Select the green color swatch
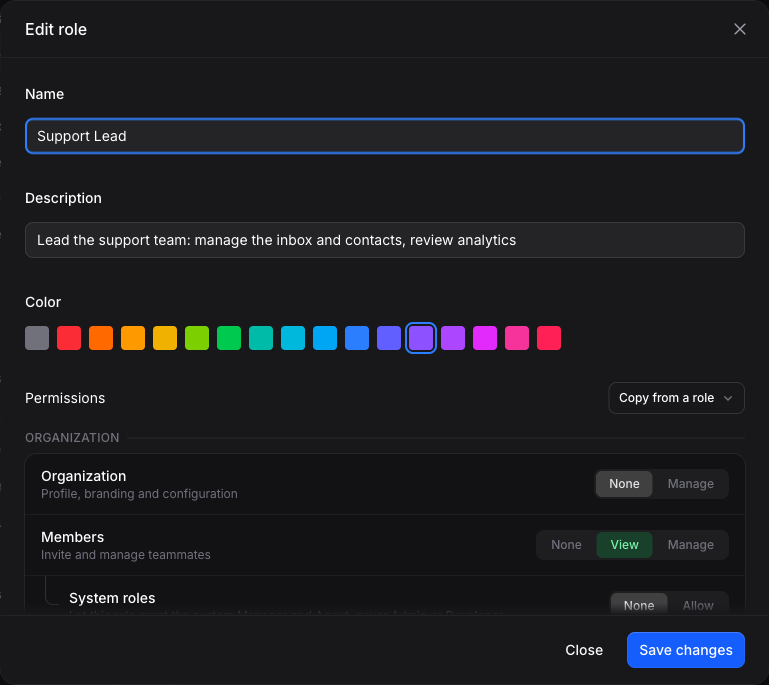Viewport: 769px width, 685px height. point(229,338)
